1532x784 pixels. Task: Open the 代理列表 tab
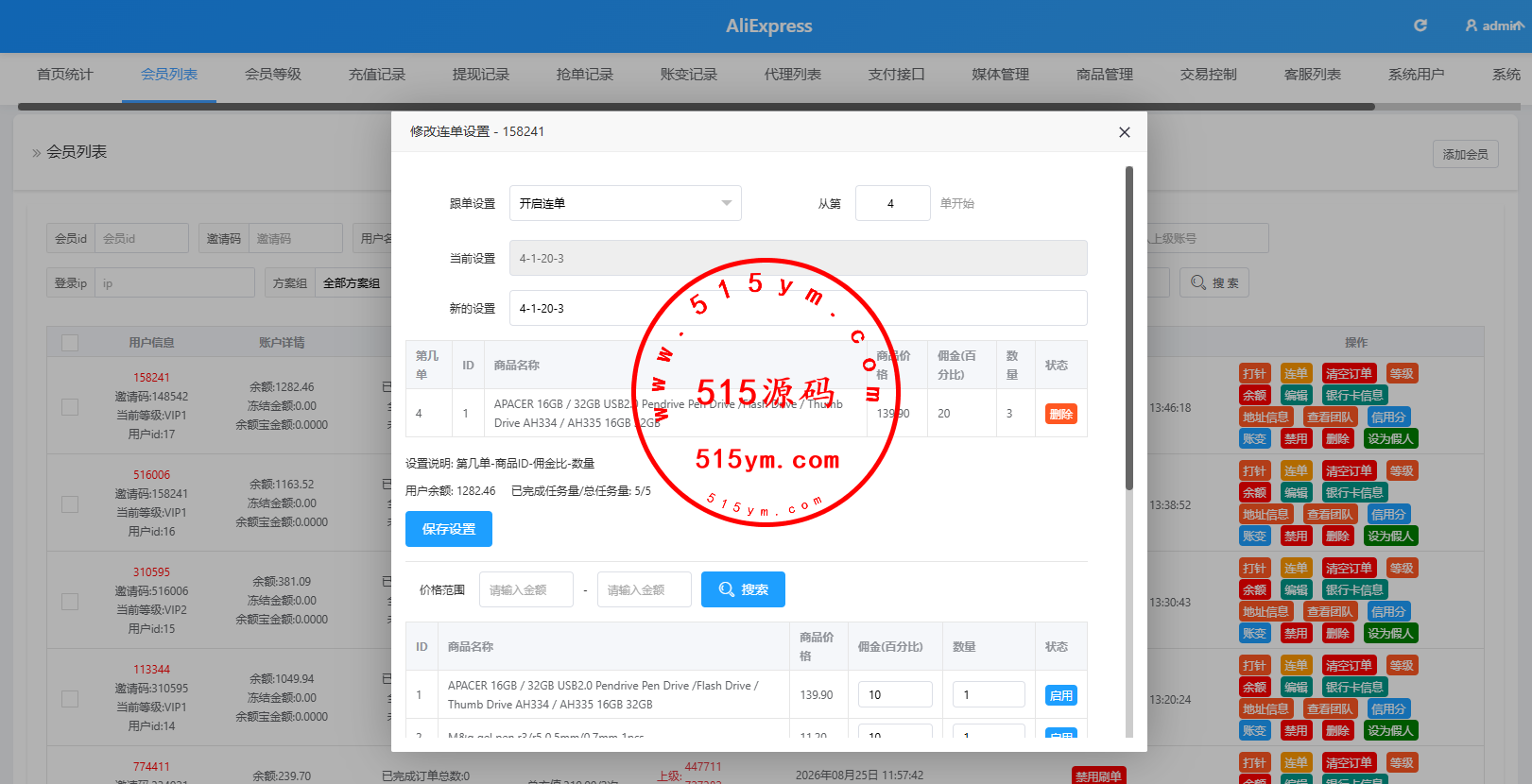pyautogui.click(x=793, y=75)
